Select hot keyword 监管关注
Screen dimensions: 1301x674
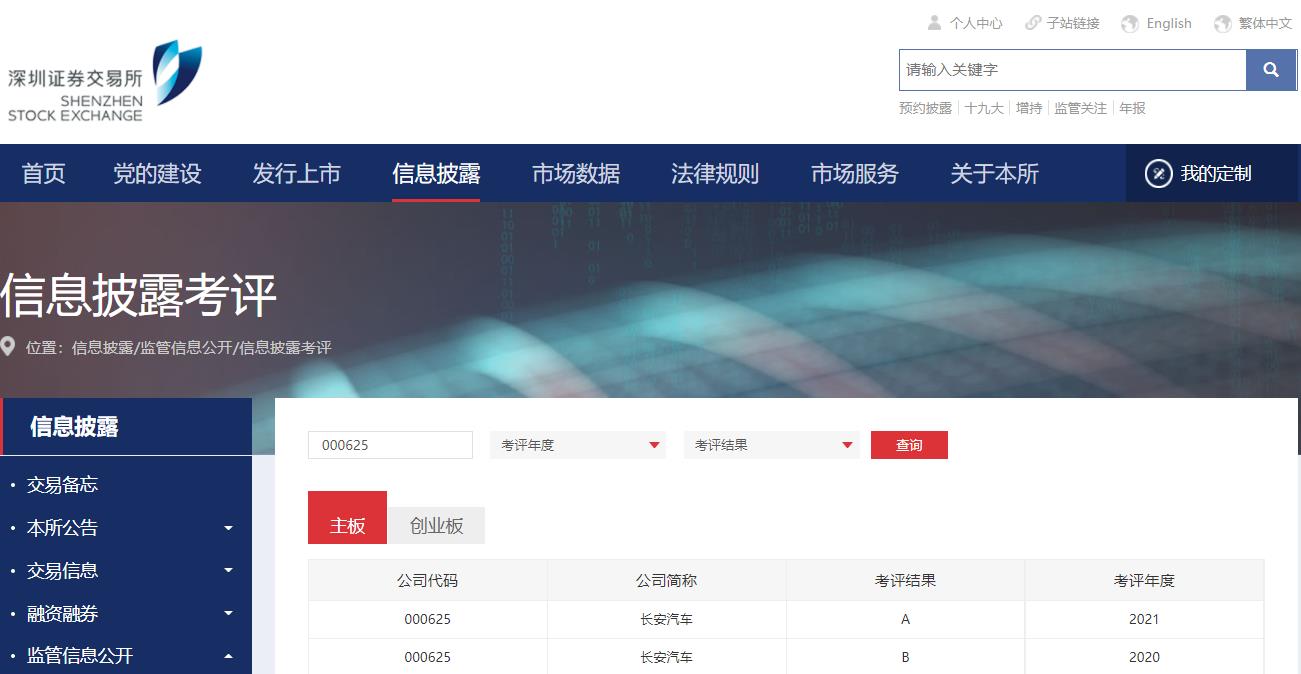(x=1081, y=108)
